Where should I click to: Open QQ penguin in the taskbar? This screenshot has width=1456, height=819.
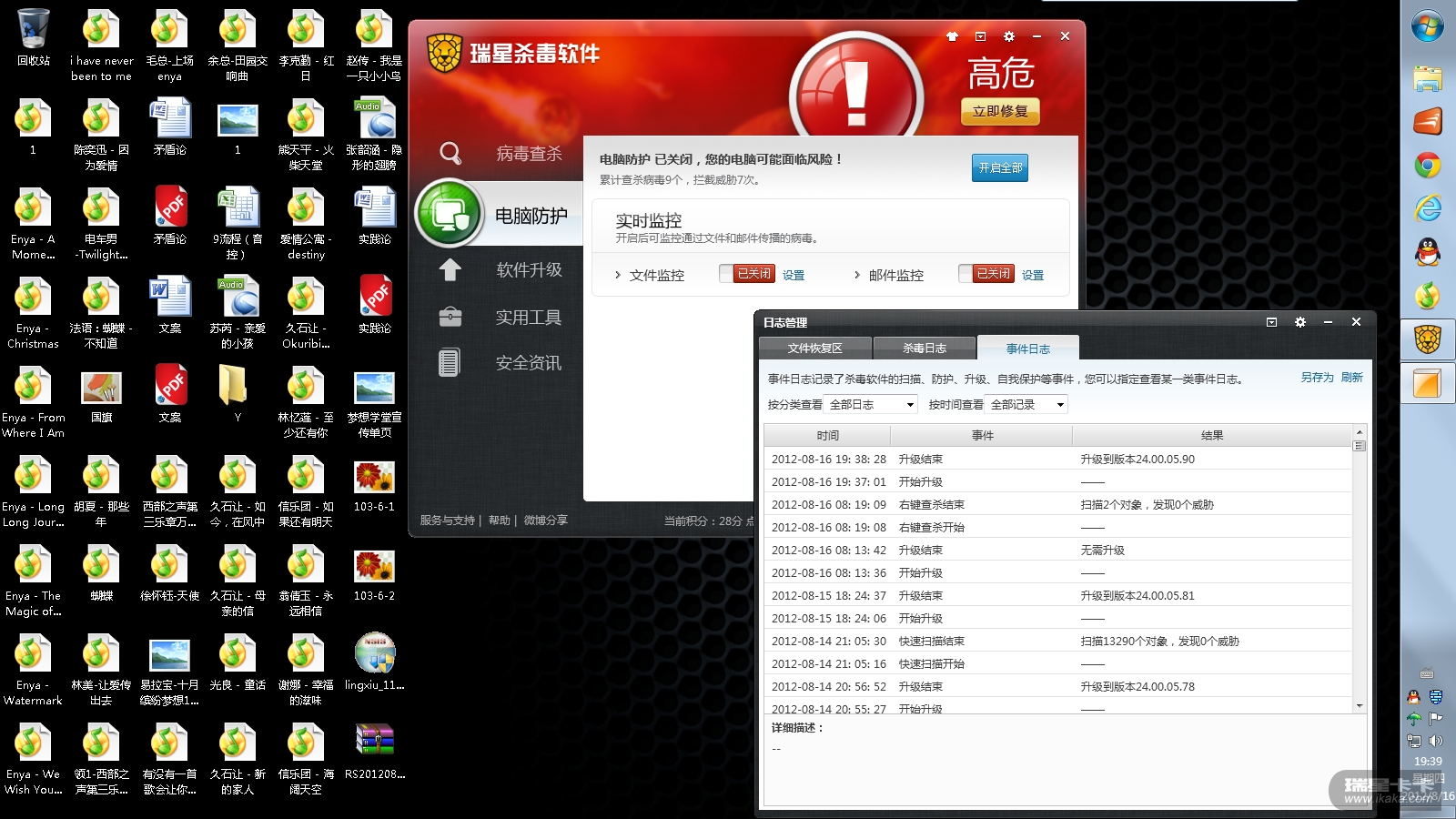coord(1427,252)
